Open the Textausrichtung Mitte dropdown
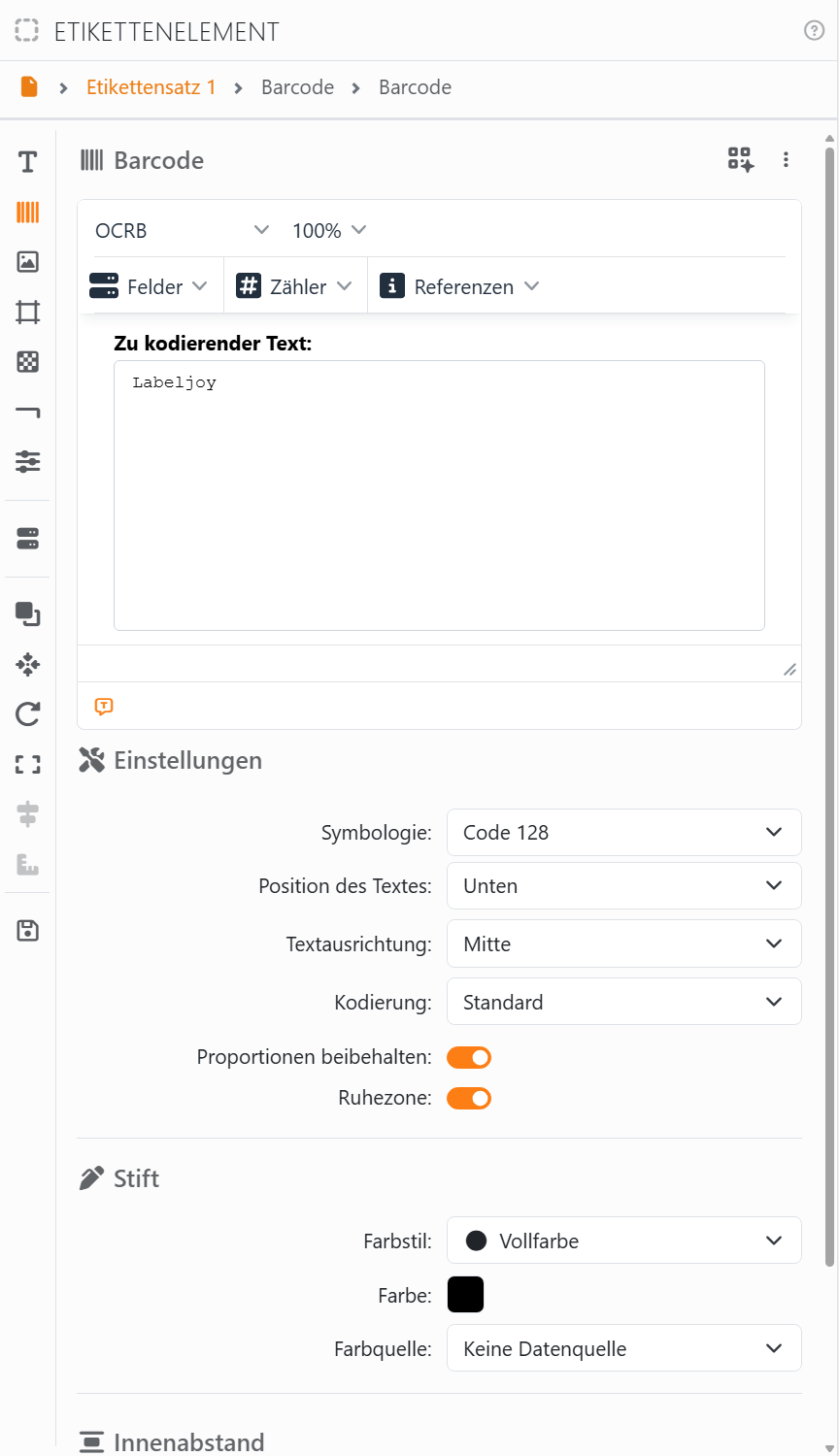Screen dimensions: 839x1456 pyautogui.click(x=624, y=943)
